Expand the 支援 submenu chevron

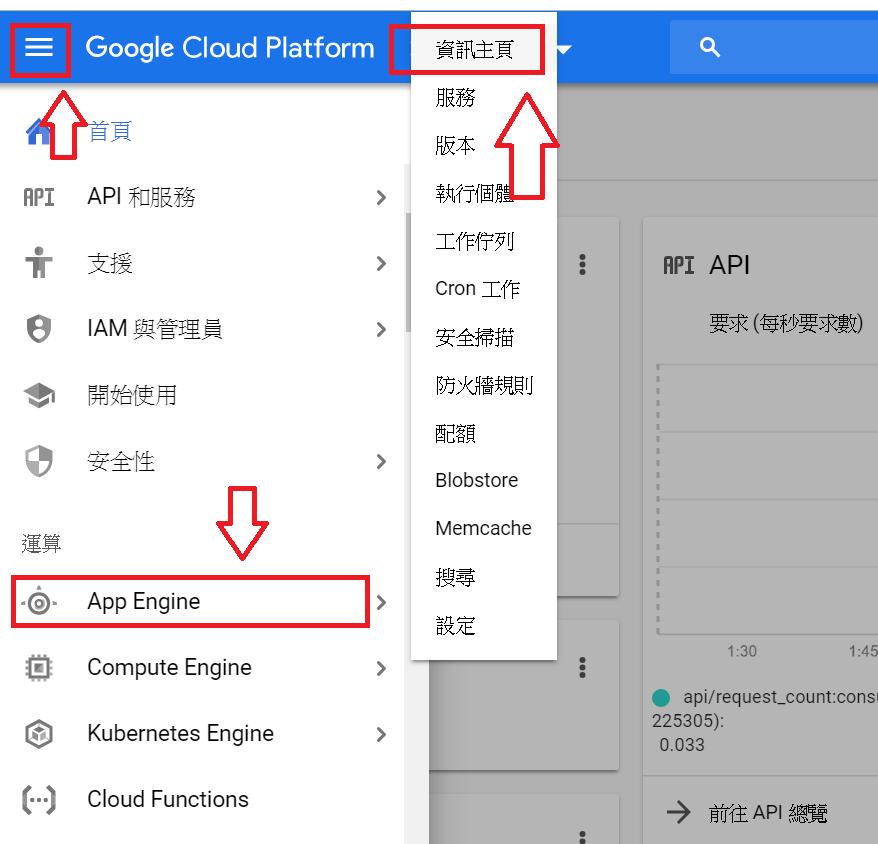pyautogui.click(x=381, y=263)
